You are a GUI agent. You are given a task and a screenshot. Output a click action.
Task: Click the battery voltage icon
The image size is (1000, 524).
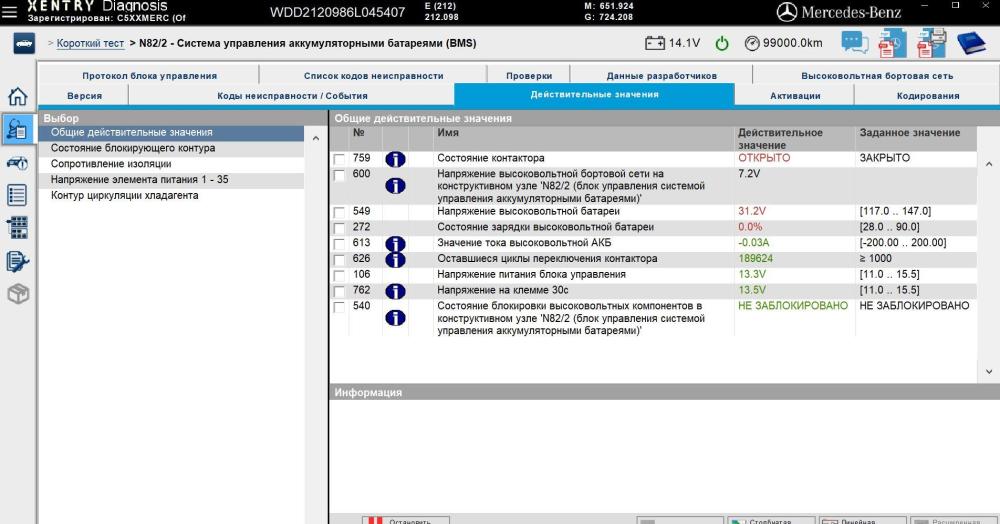[x=654, y=43]
